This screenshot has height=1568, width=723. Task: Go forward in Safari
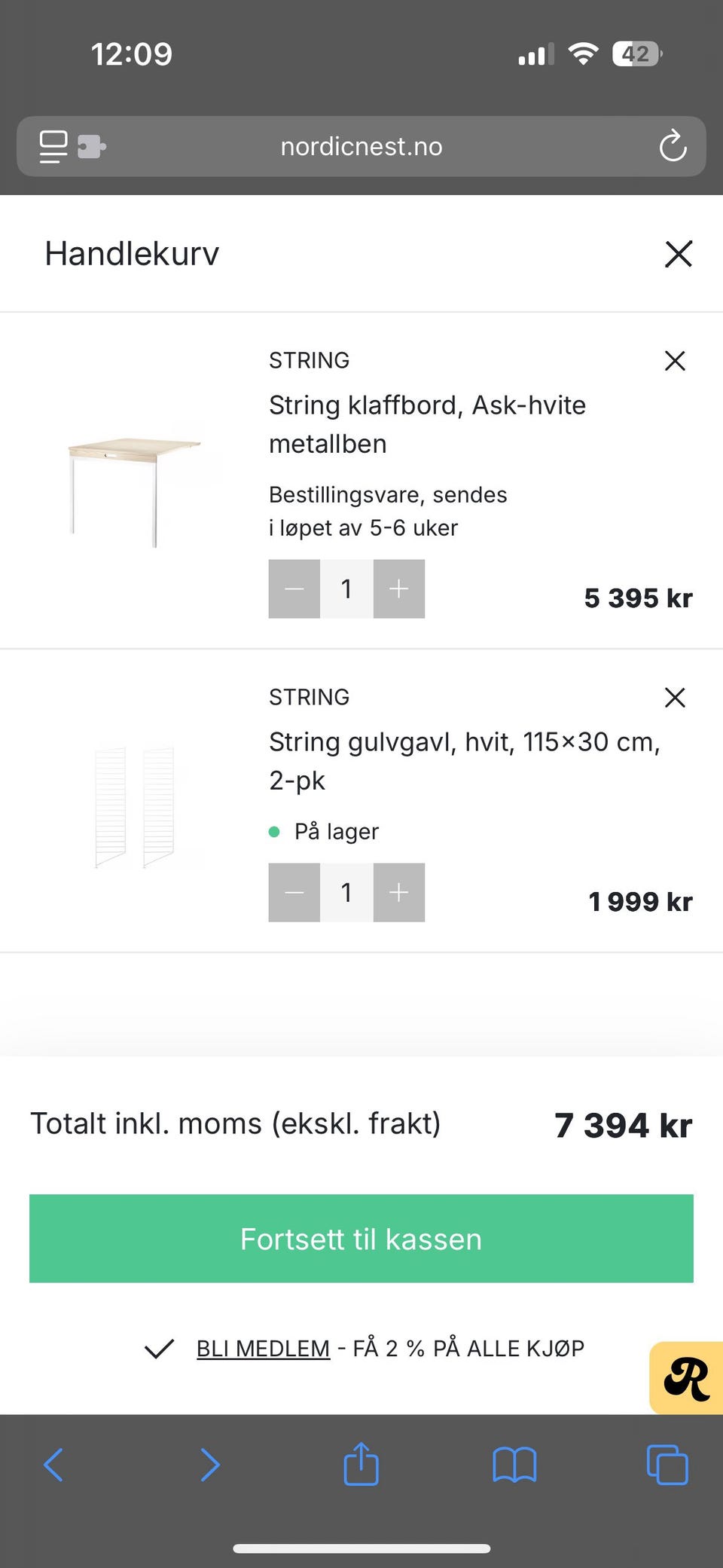[x=209, y=1466]
